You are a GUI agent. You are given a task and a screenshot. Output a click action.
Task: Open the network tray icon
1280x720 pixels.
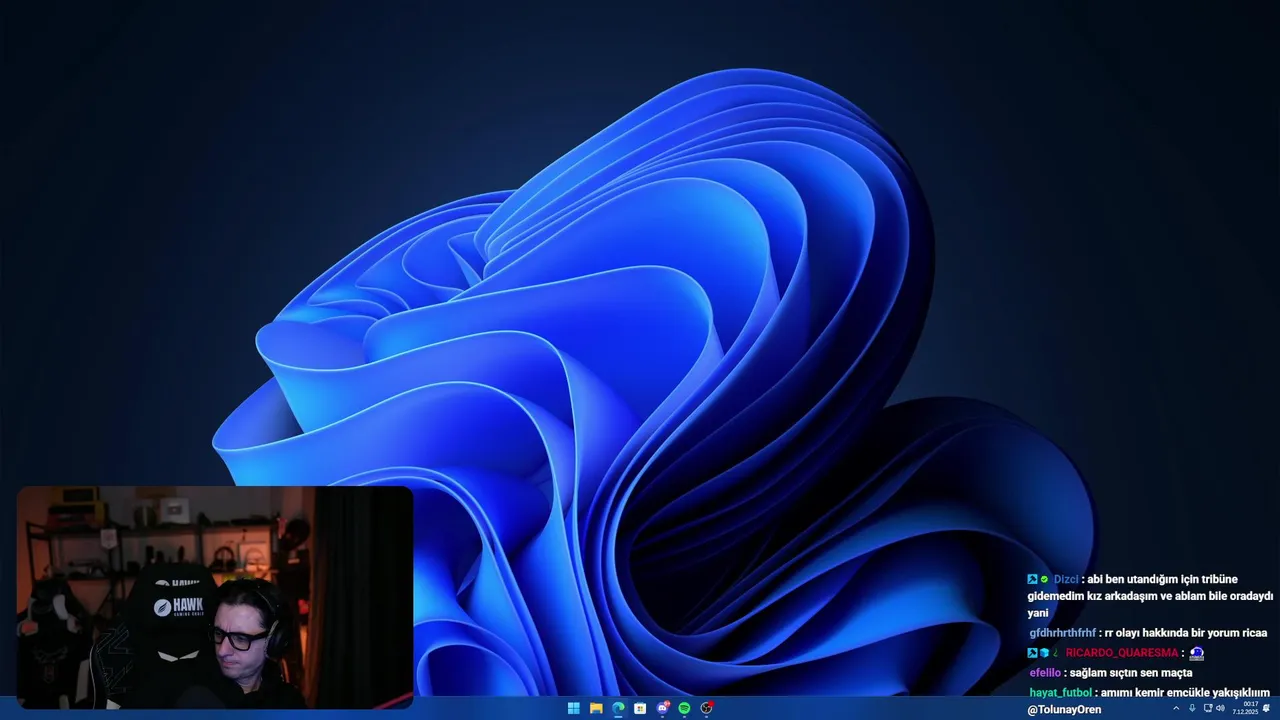pos(1208,708)
